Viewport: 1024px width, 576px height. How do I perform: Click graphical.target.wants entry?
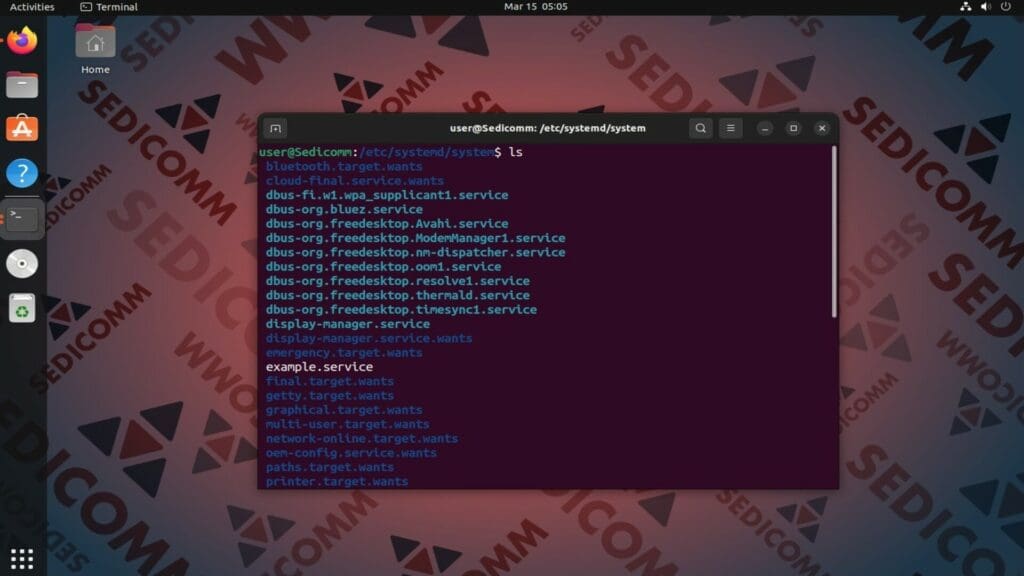pos(344,410)
